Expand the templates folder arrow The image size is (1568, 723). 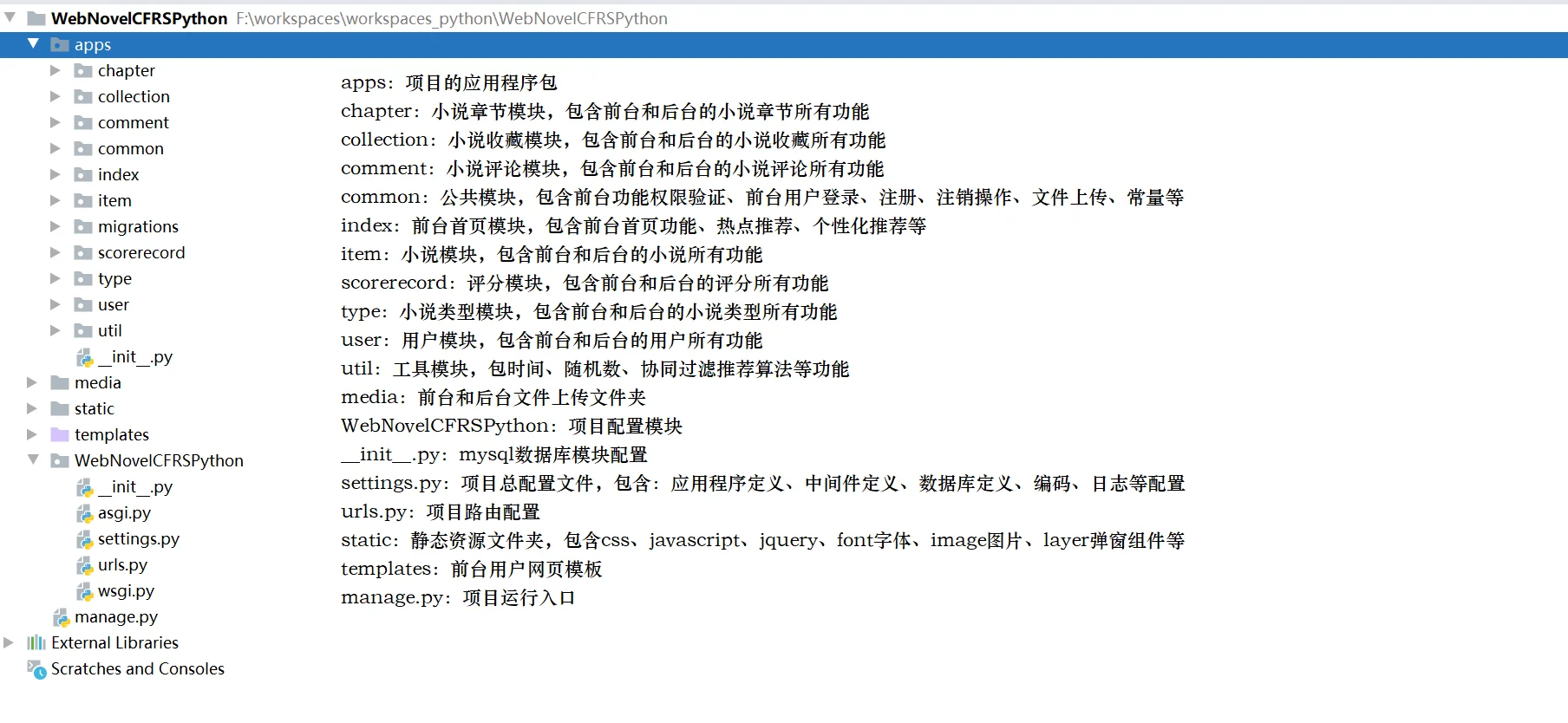coord(32,434)
